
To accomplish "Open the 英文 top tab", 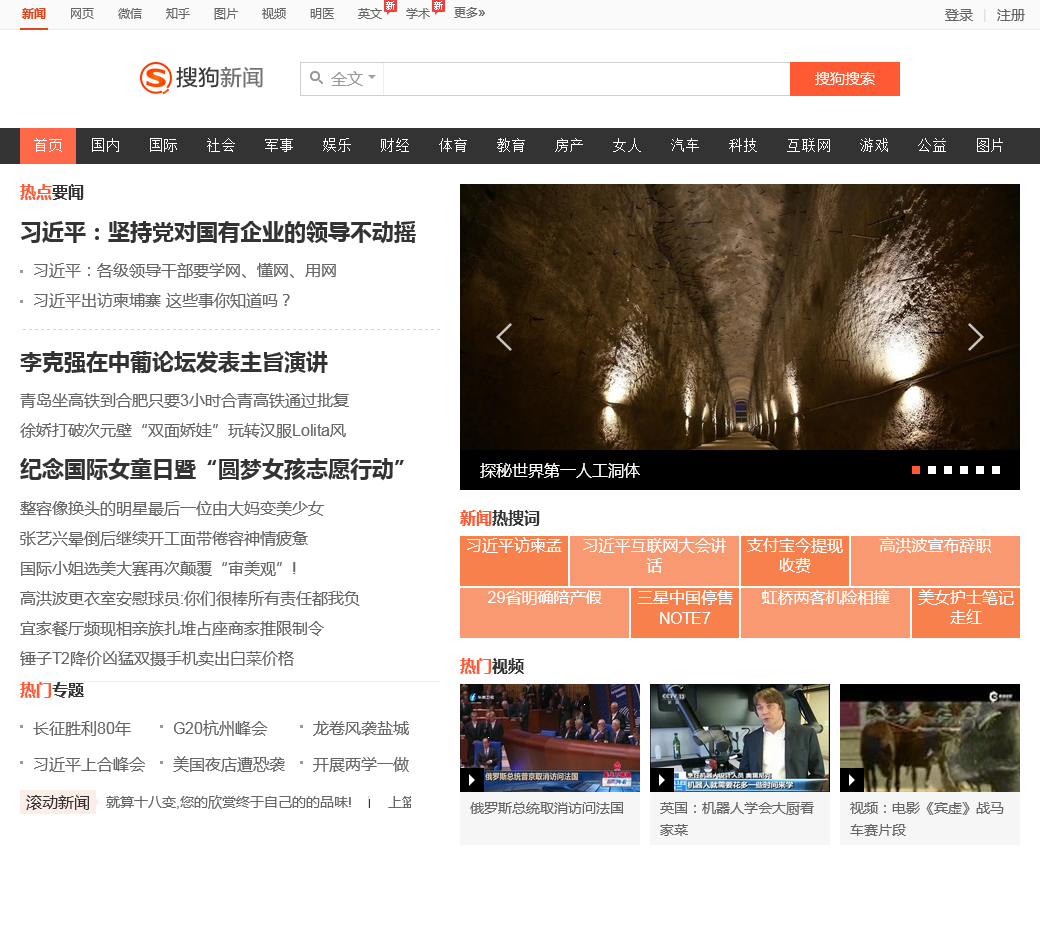I will click(369, 13).
